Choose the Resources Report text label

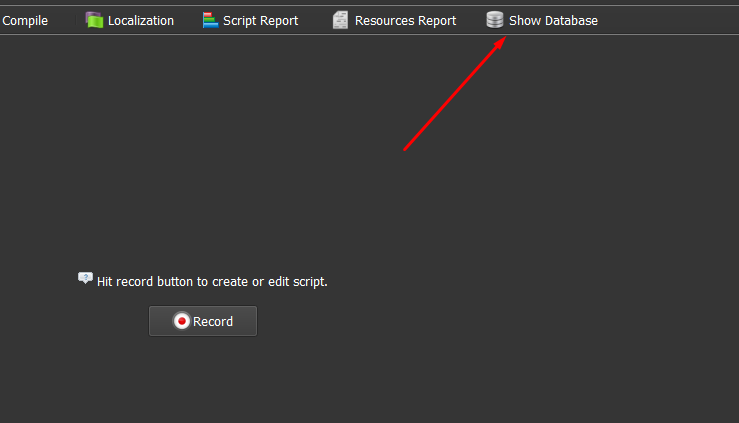(x=405, y=20)
